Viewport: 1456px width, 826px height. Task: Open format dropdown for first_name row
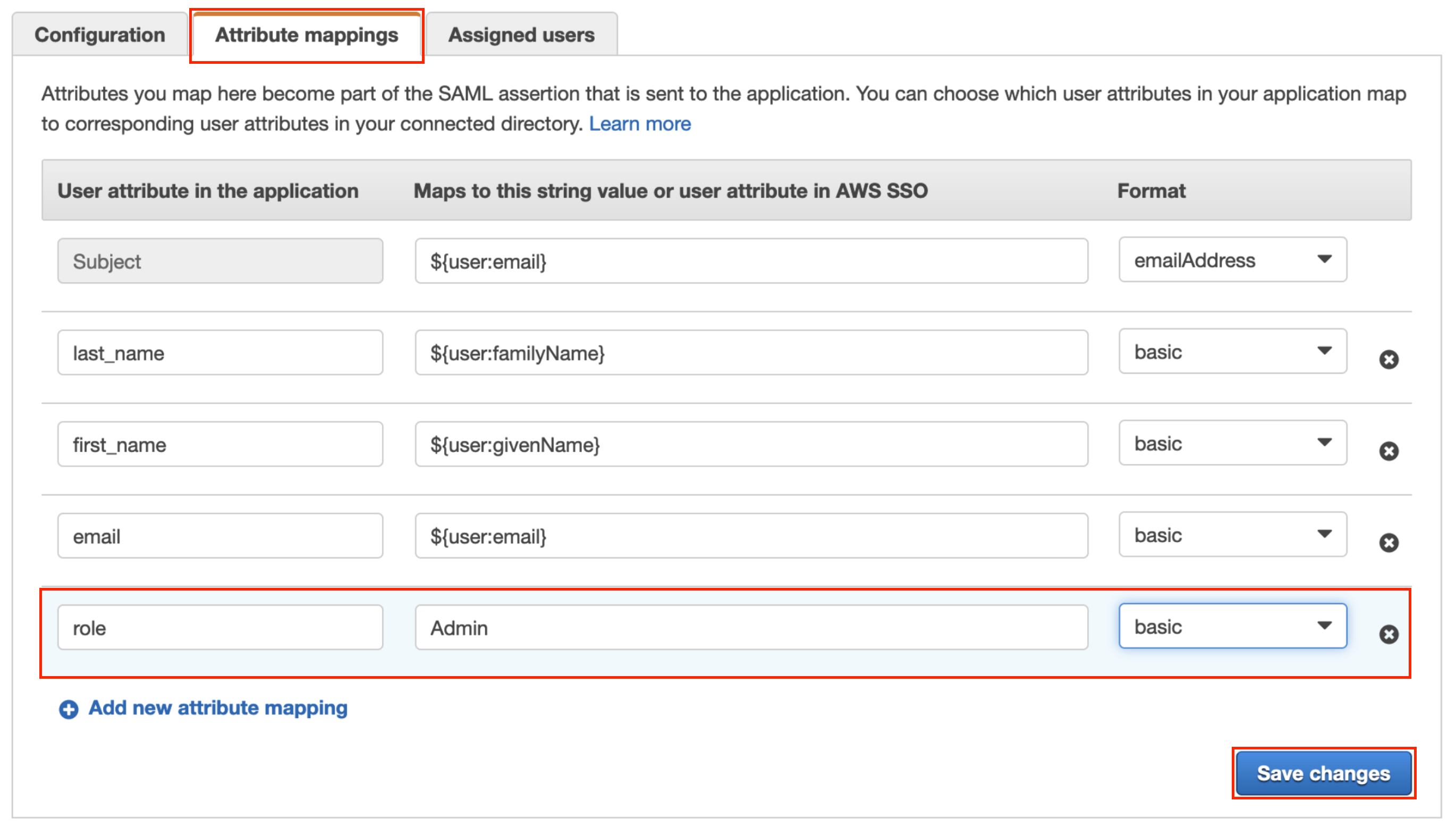1232,444
